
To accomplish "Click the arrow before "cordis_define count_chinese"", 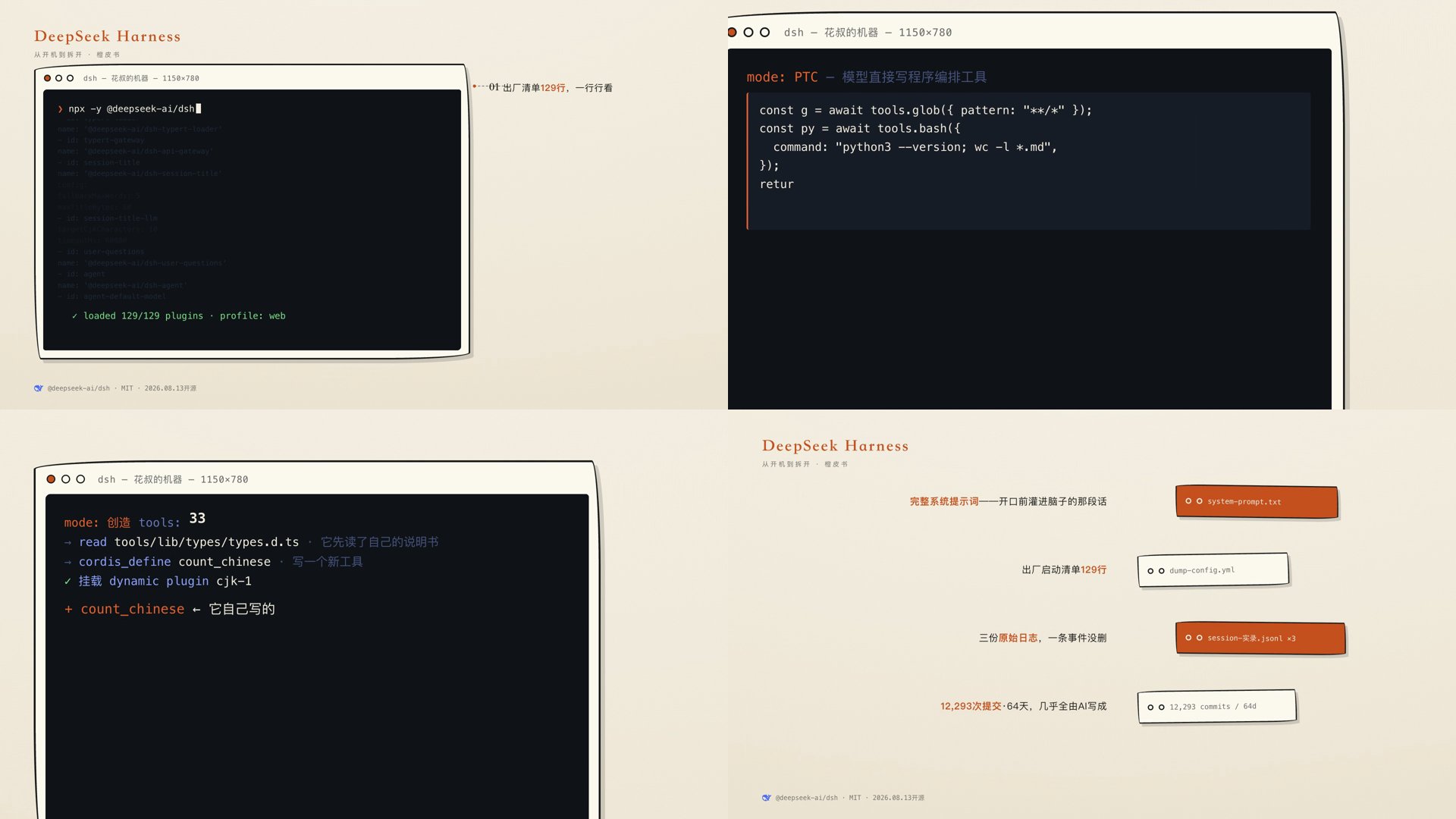I will [x=67, y=562].
